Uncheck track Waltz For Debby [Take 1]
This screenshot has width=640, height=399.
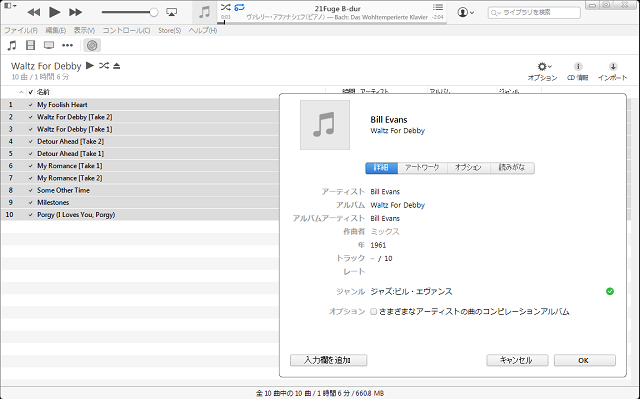click(x=31, y=129)
